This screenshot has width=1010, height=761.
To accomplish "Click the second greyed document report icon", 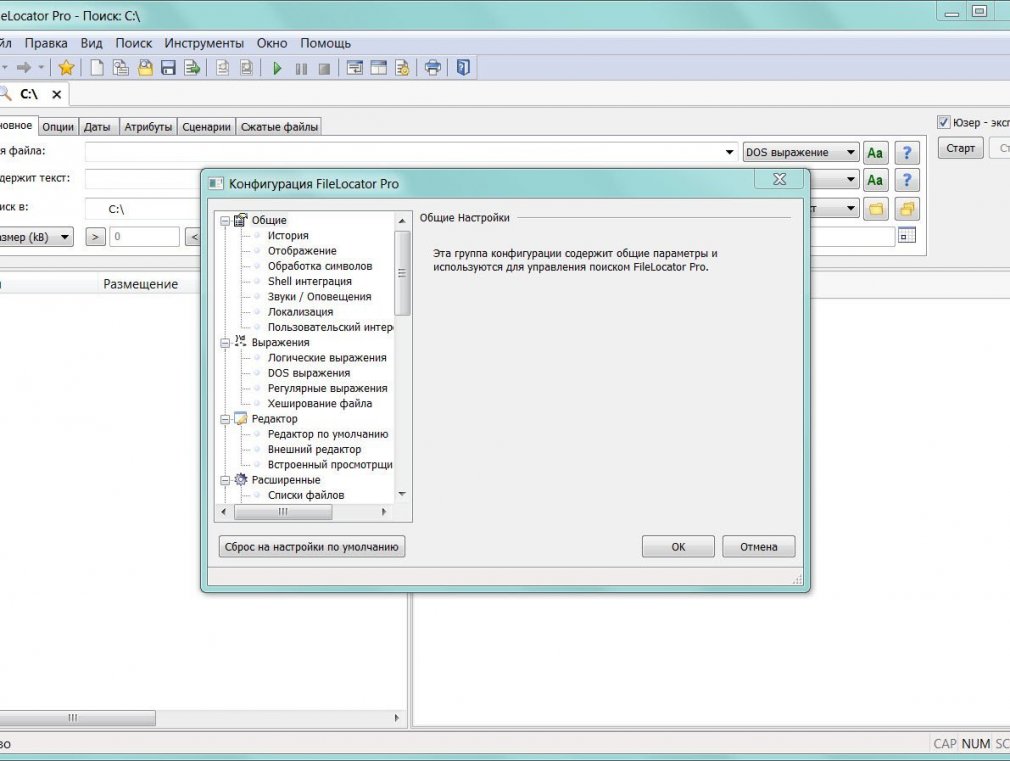I will coord(246,68).
